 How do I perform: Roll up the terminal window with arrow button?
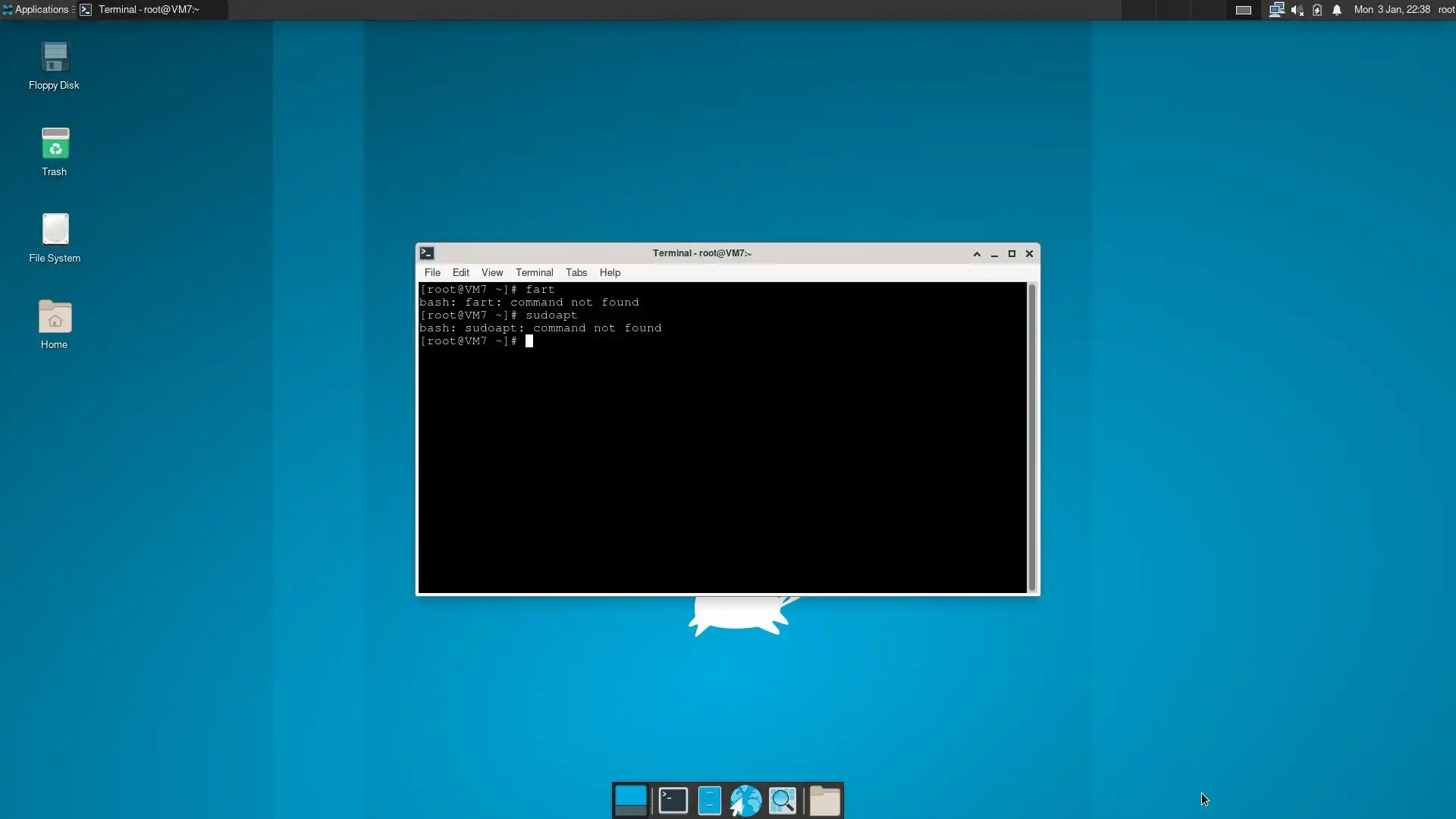[977, 254]
